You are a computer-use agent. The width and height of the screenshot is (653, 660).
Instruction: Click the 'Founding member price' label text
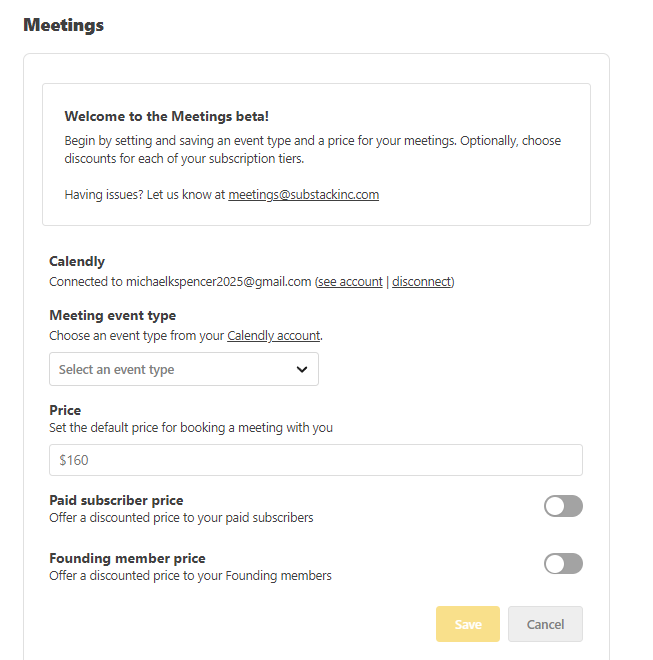coord(127,558)
